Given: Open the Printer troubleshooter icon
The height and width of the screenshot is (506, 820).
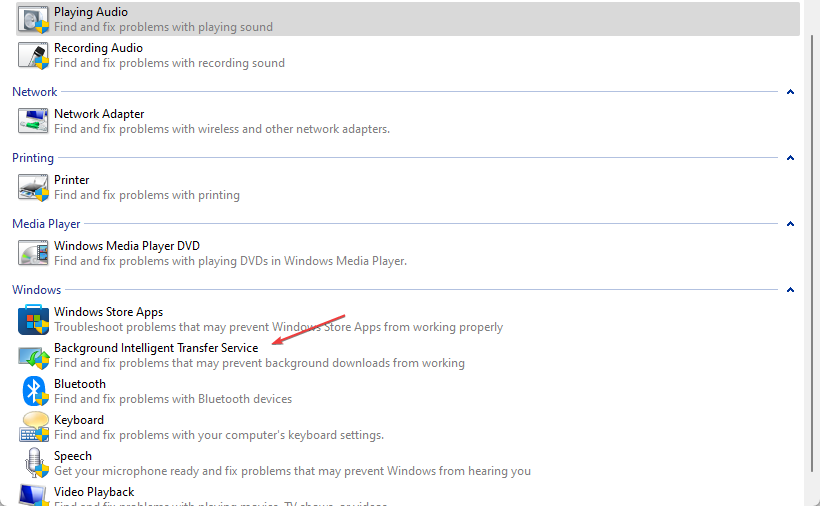Looking at the screenshot, I should coord(33,187).
